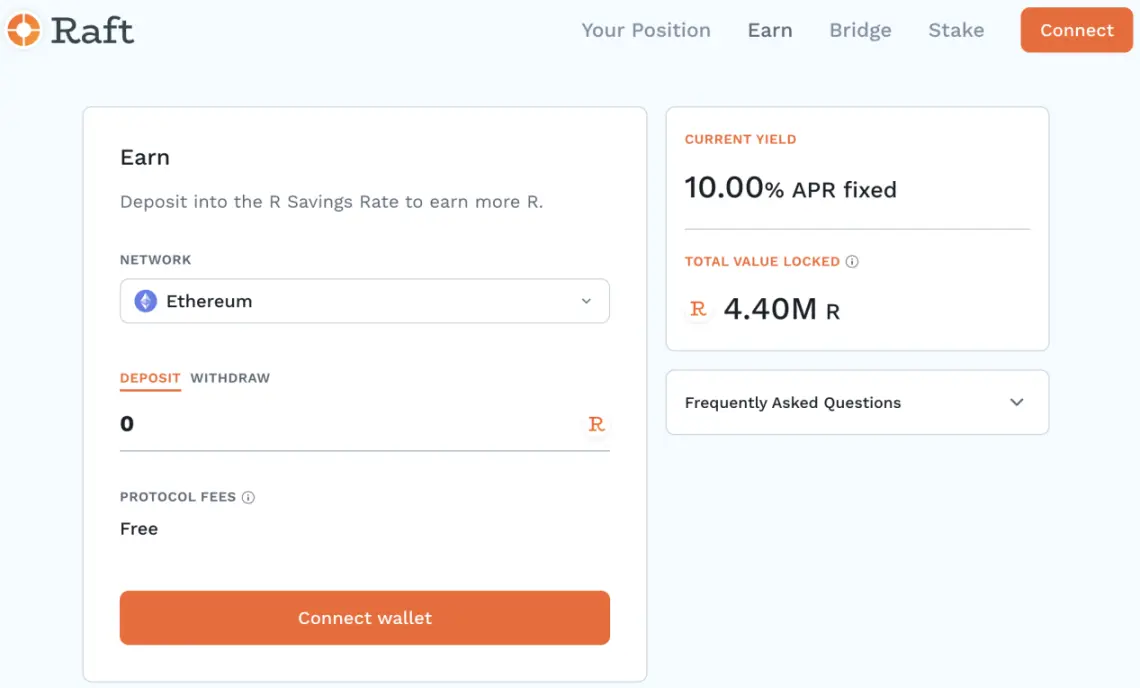Click the R token icon beside 4.40M

coord(698,309)
